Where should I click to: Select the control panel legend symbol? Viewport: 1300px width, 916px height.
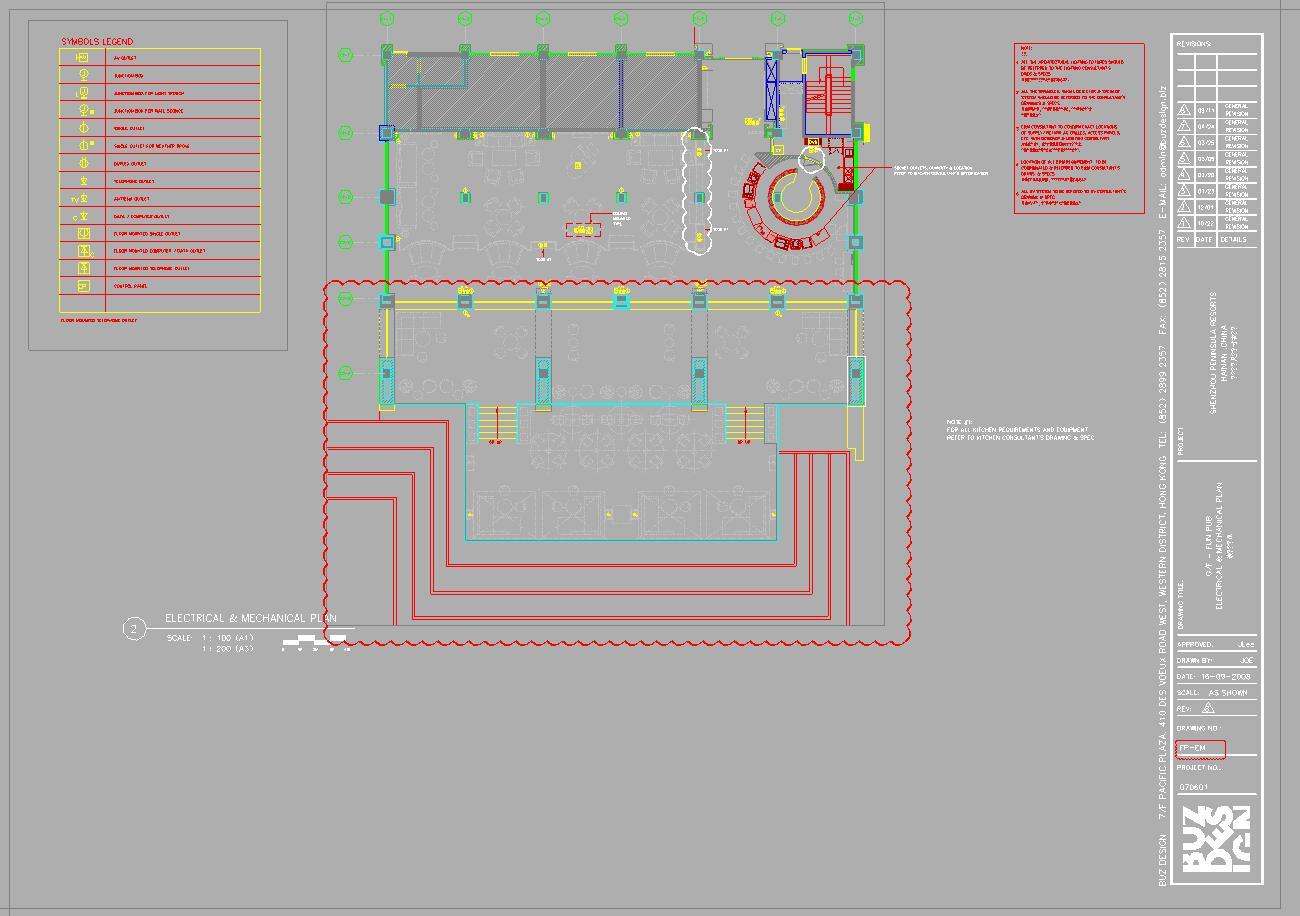(x=83, y=286)
